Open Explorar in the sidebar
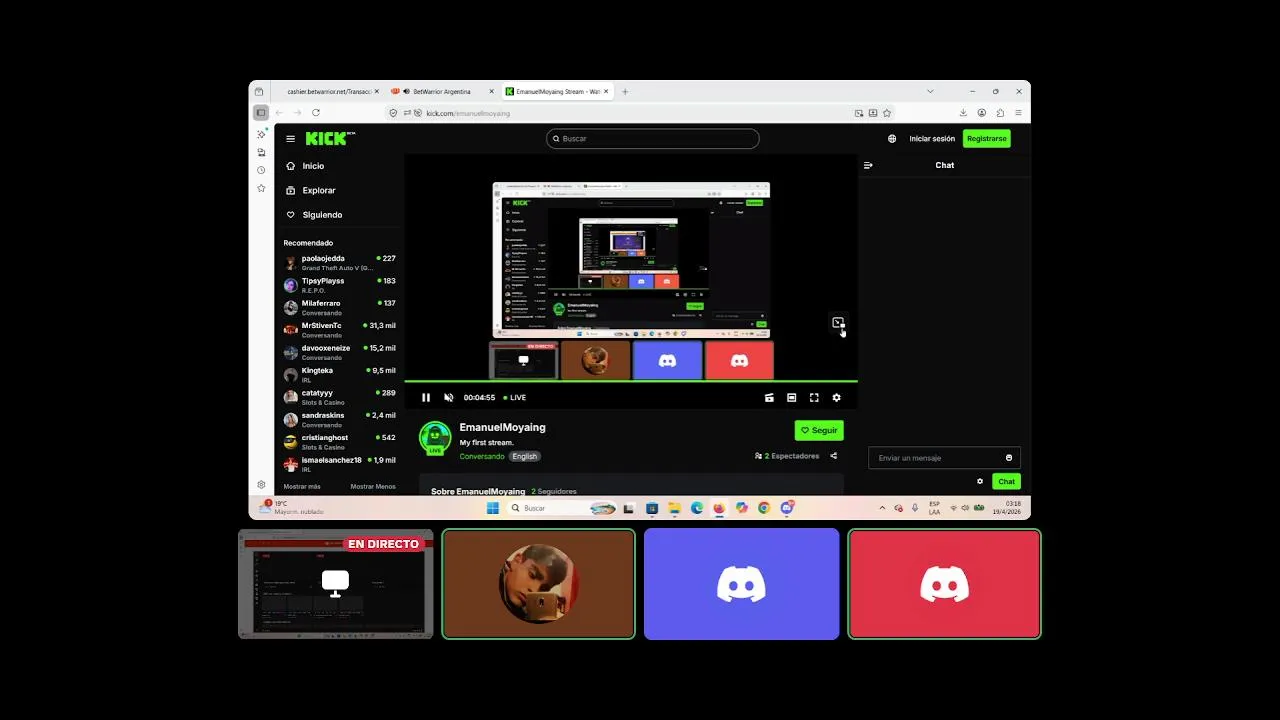The height and width of the screenshot is (720, 1280). [x=319, y=190]
